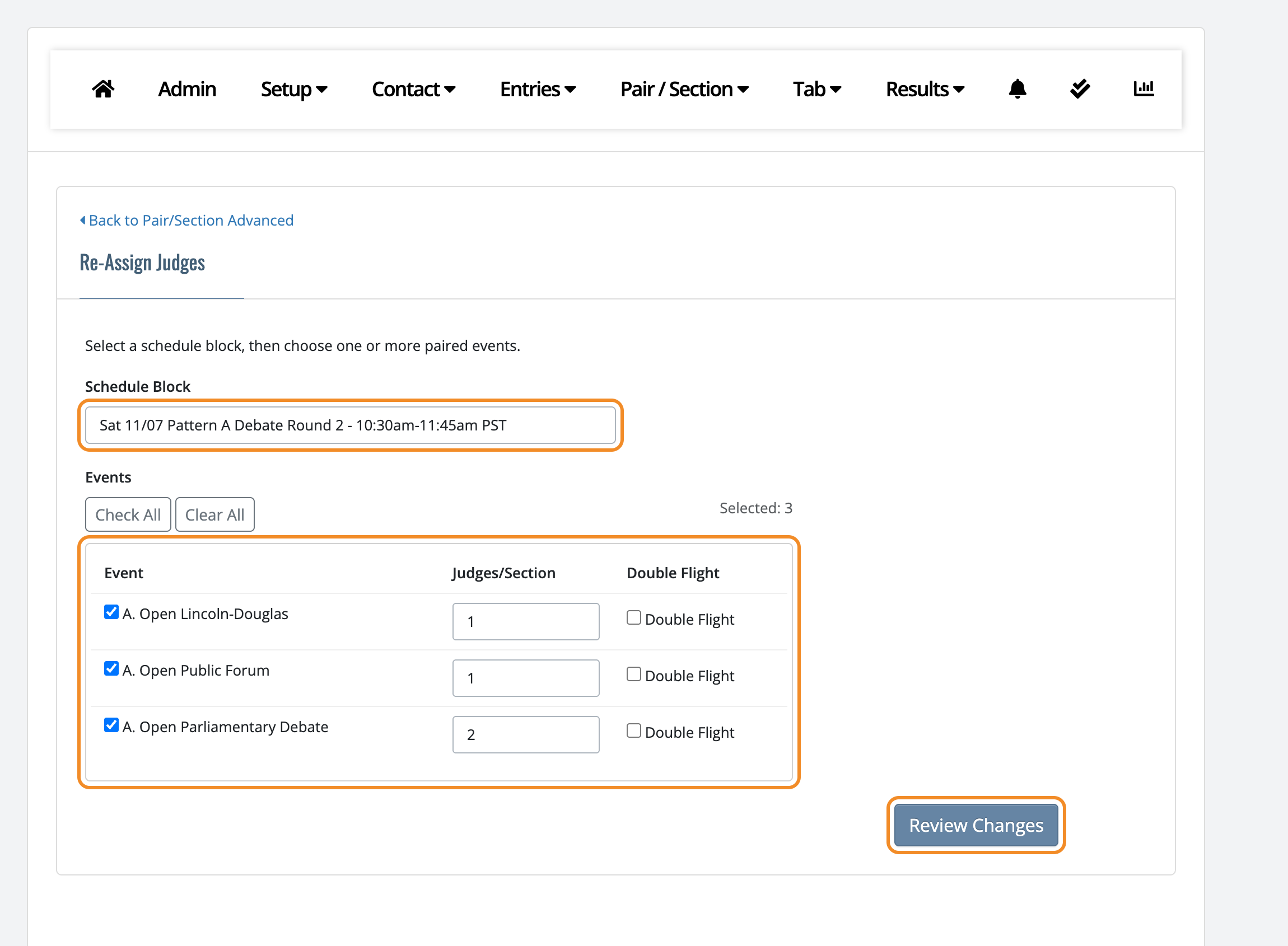Image resolution: width=1288 pixels, height=946 pixels.
Task: Select the Re-Assign Judges tab heading
Action: click(x=142, y=263)
